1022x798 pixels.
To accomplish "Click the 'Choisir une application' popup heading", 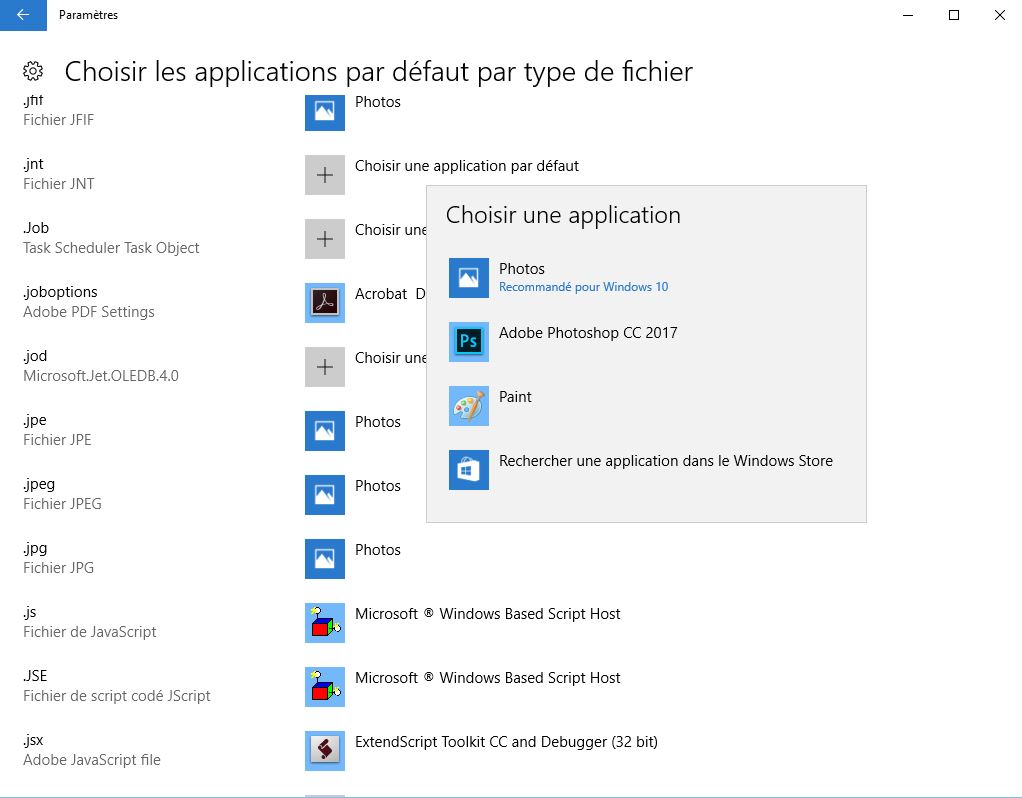I will (563, 215).
